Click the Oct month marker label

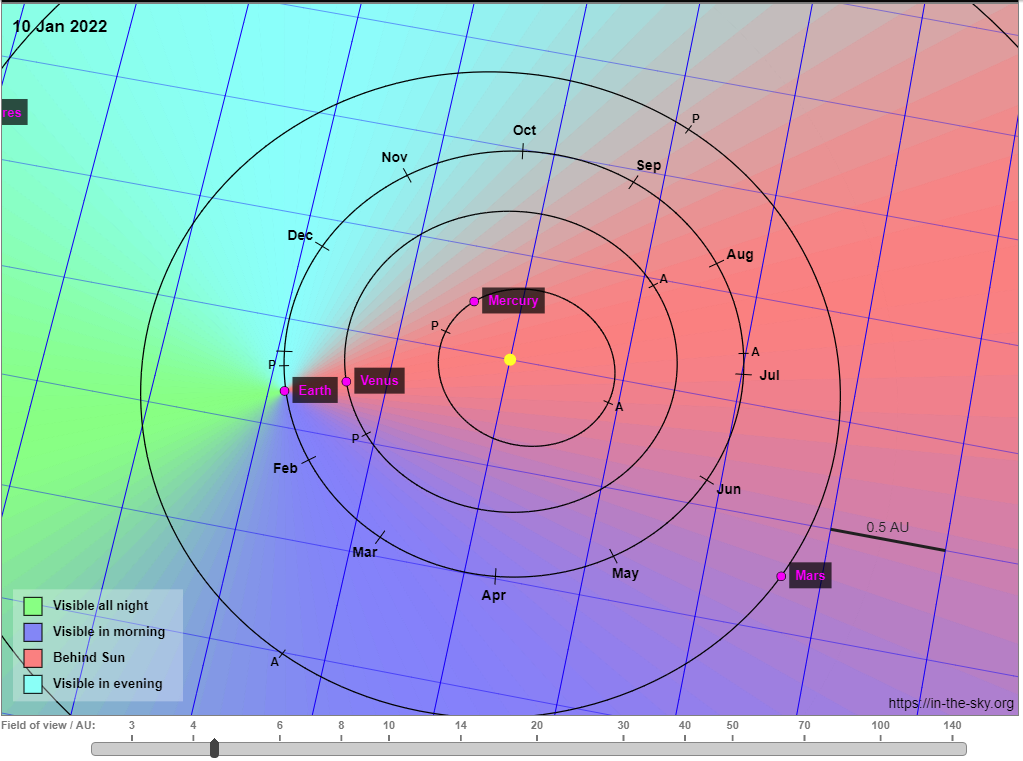[x=525, y=130]
